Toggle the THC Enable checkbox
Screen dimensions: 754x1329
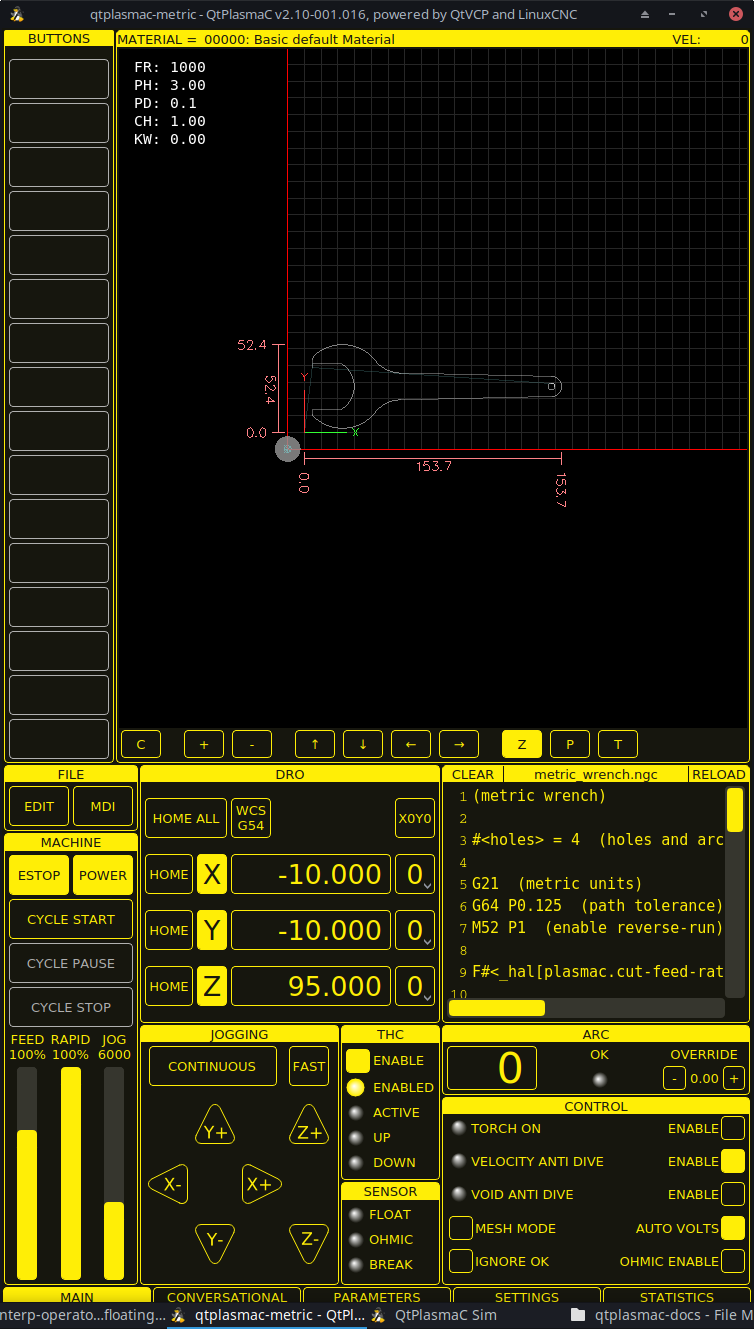(x=358, y=1061)
